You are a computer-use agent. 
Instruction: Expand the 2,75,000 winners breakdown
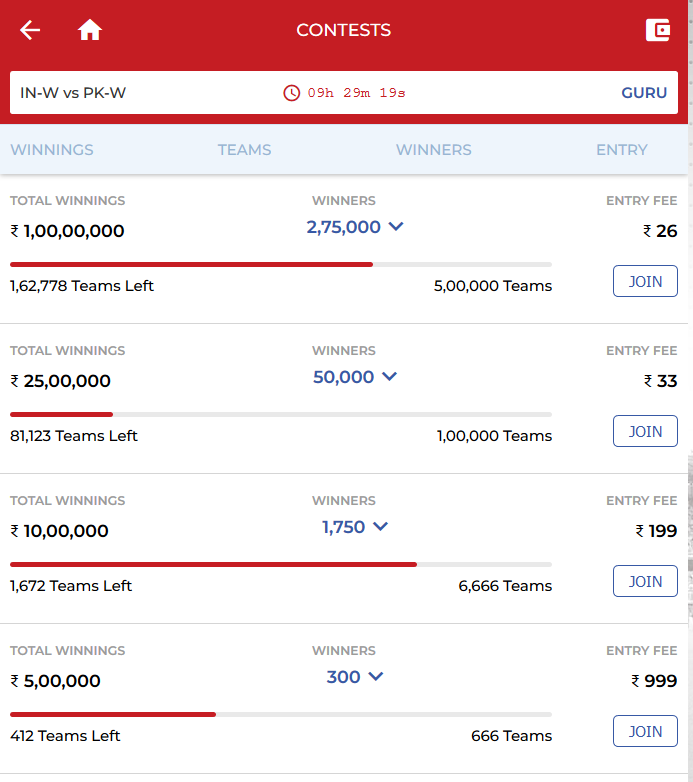tap(355, 227)
